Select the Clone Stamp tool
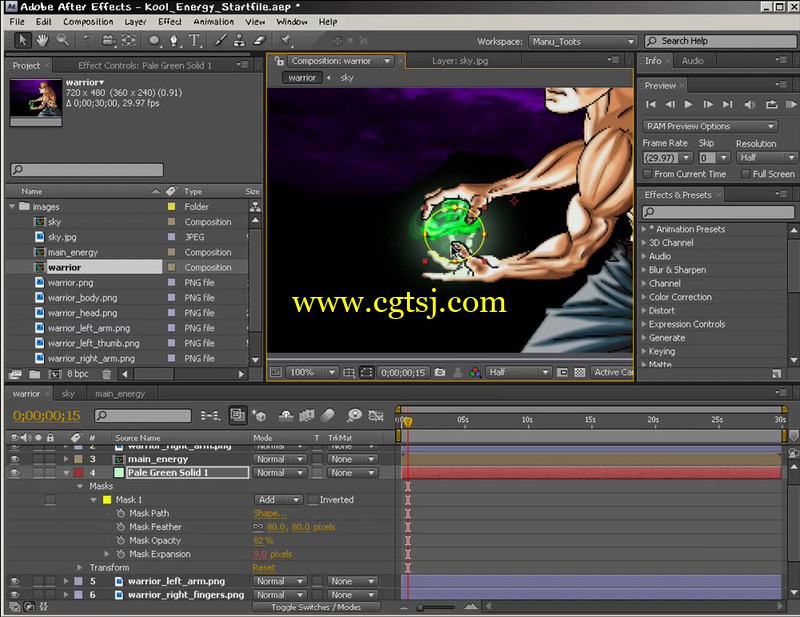This screenshot has width=800, height=617. (x=239, y=41)
